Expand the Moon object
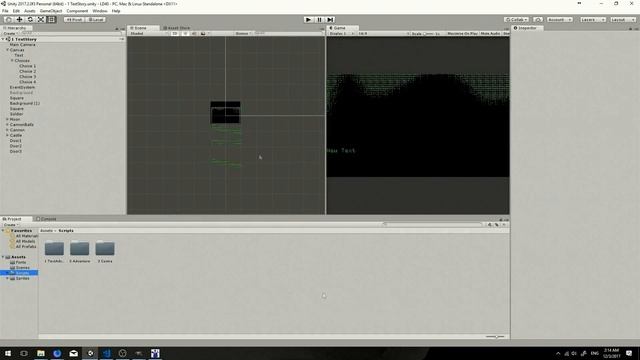Screen dimensions: 640x360 click(x=7, y=119)
